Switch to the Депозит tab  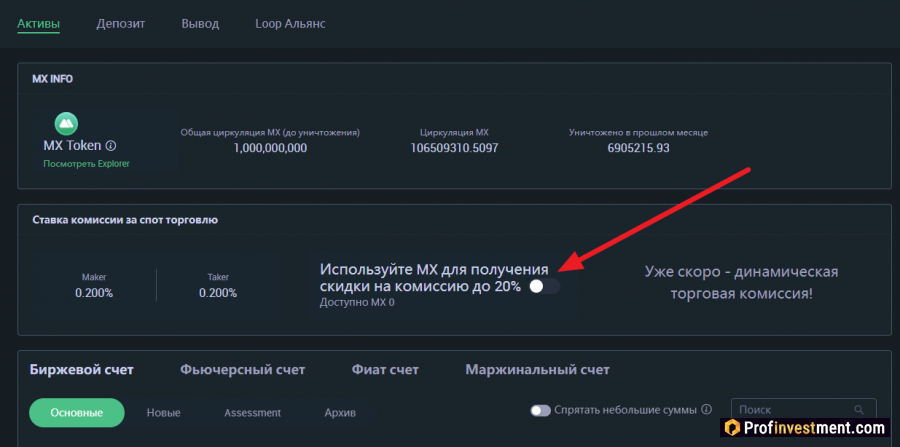pyautogui.click(x=121, y=24)
